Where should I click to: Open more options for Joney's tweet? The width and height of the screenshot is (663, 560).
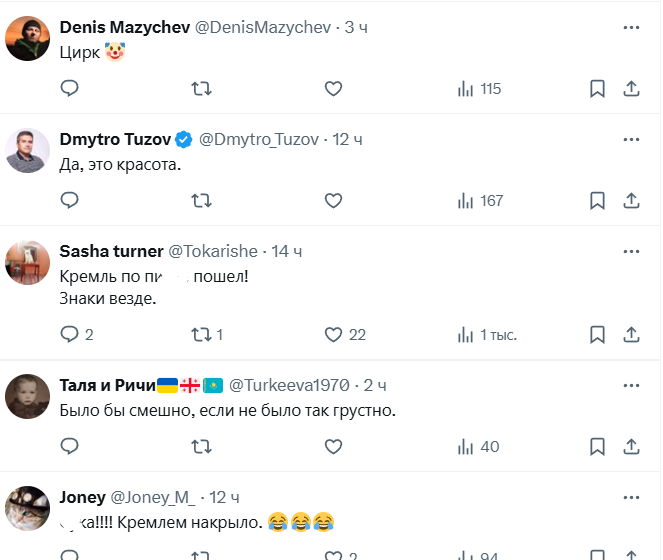(x=631, y=497)
